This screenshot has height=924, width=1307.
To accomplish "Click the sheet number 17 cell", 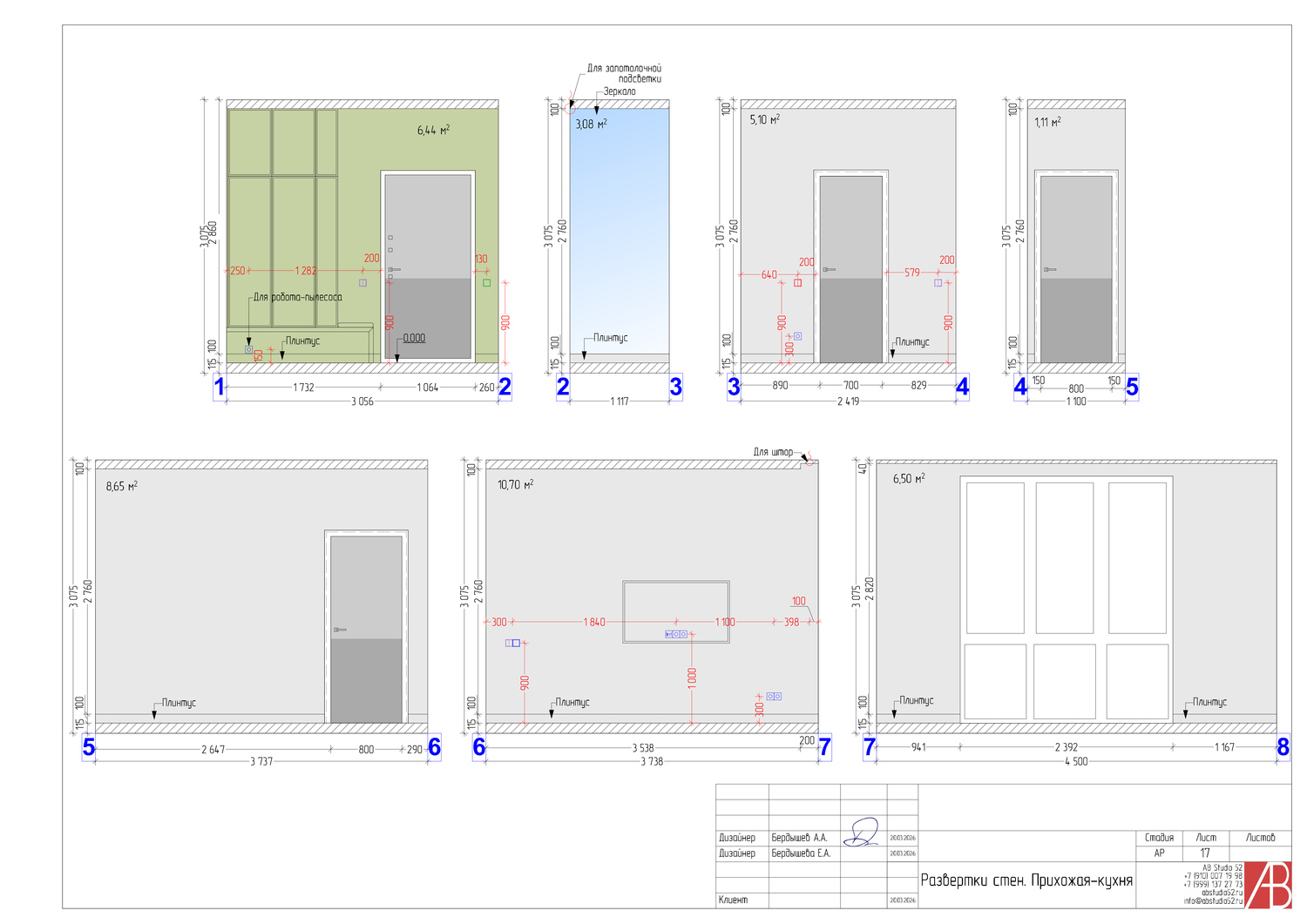I will click(x=1205, y=853).
